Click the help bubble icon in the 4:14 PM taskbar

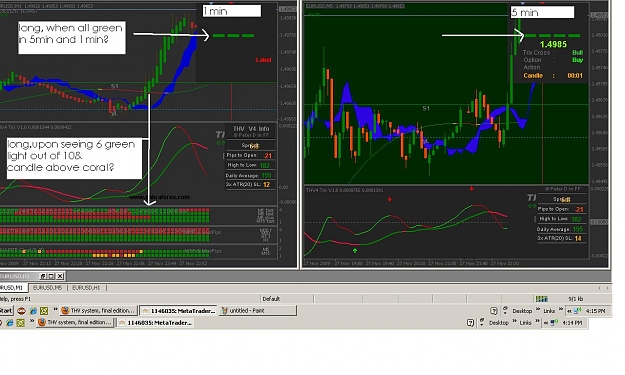pos(470,323)
